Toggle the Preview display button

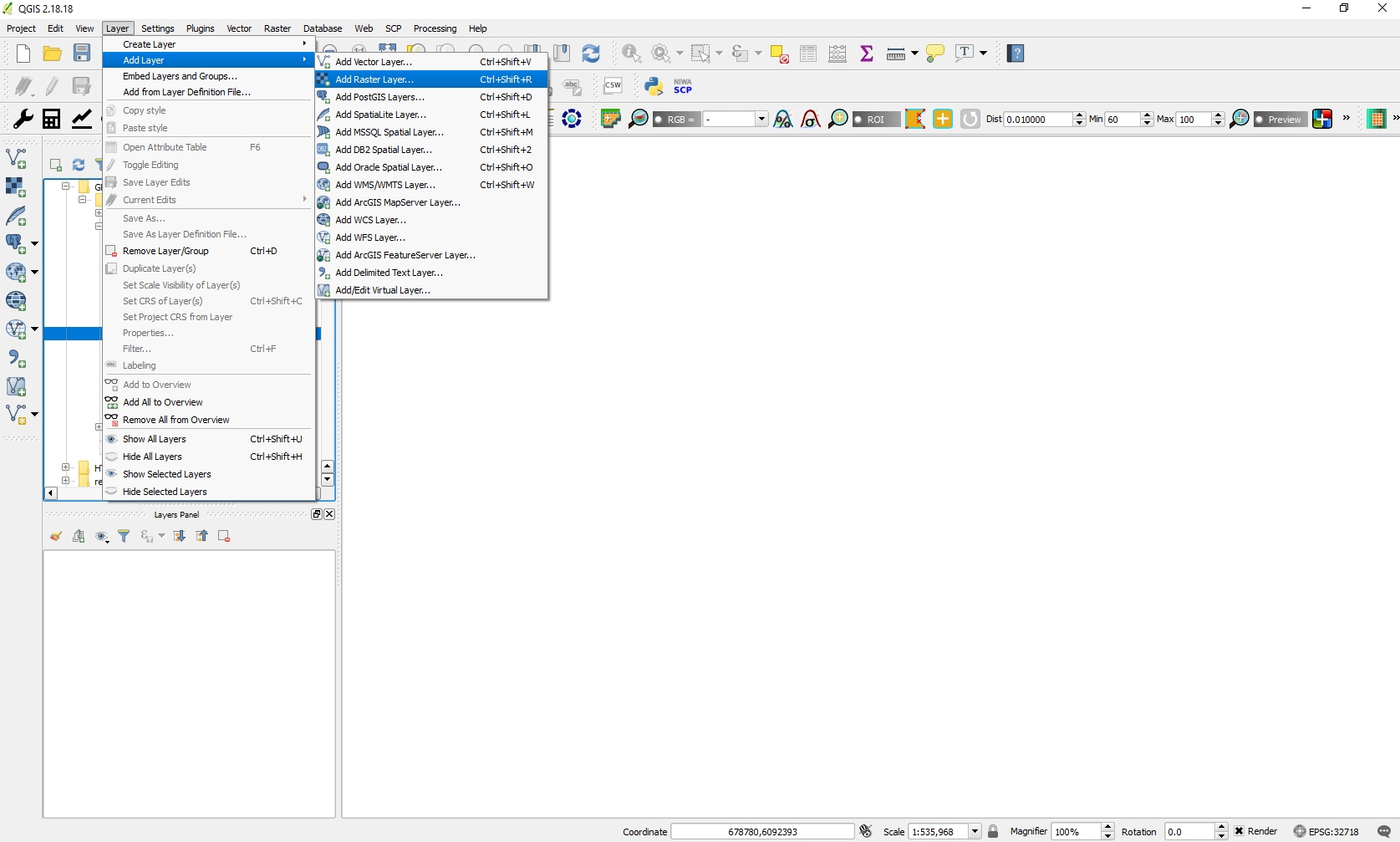(x=1277, y=120)
